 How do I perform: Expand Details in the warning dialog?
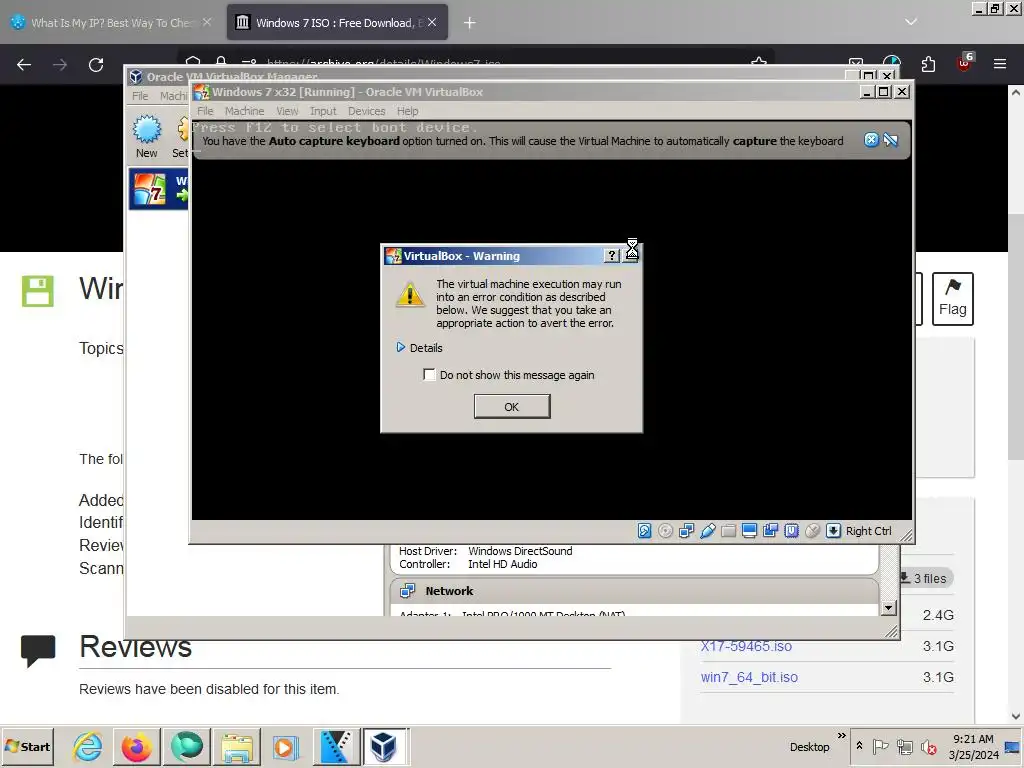click(x=419, y=347)
